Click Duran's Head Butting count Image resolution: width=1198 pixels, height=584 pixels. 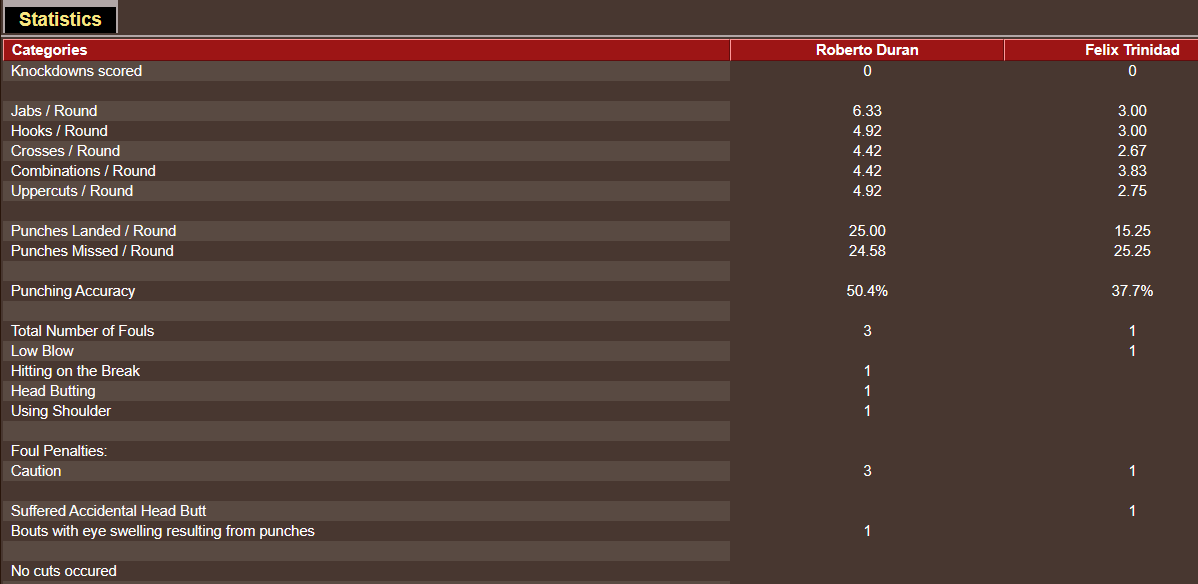[866, 391]
